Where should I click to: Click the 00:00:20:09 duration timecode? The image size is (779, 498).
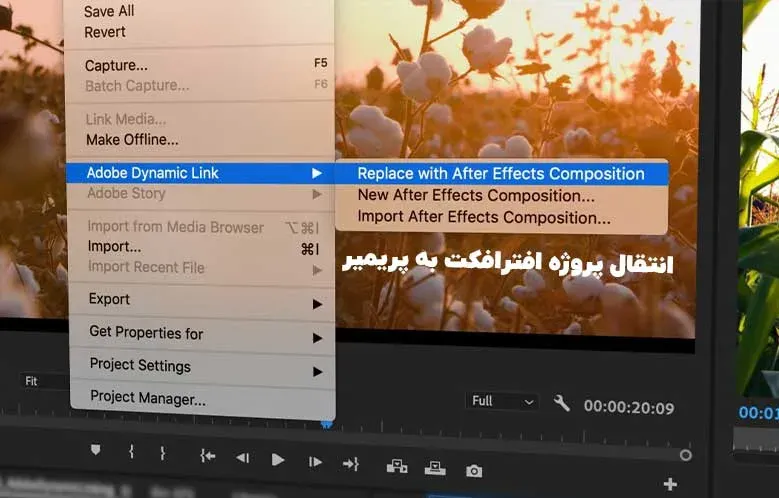click(x=629, y=408)
